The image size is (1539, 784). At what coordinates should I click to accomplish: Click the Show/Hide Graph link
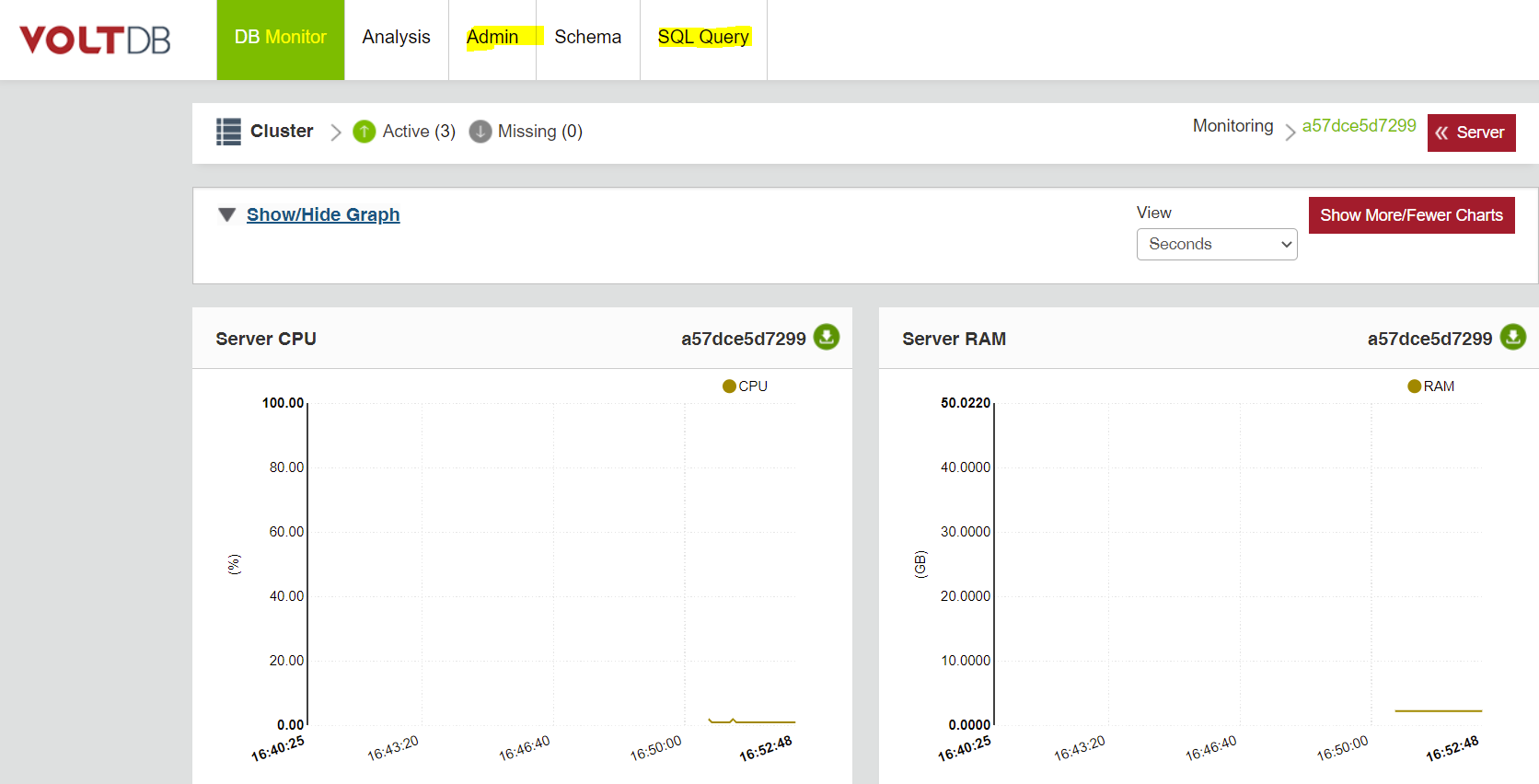[x=323, y=214]
